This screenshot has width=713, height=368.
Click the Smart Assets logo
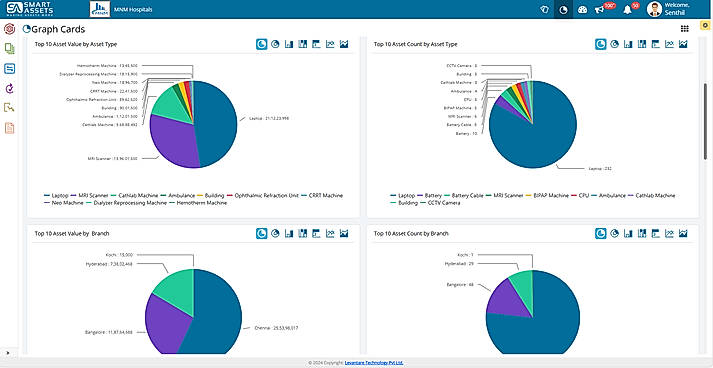30,9
